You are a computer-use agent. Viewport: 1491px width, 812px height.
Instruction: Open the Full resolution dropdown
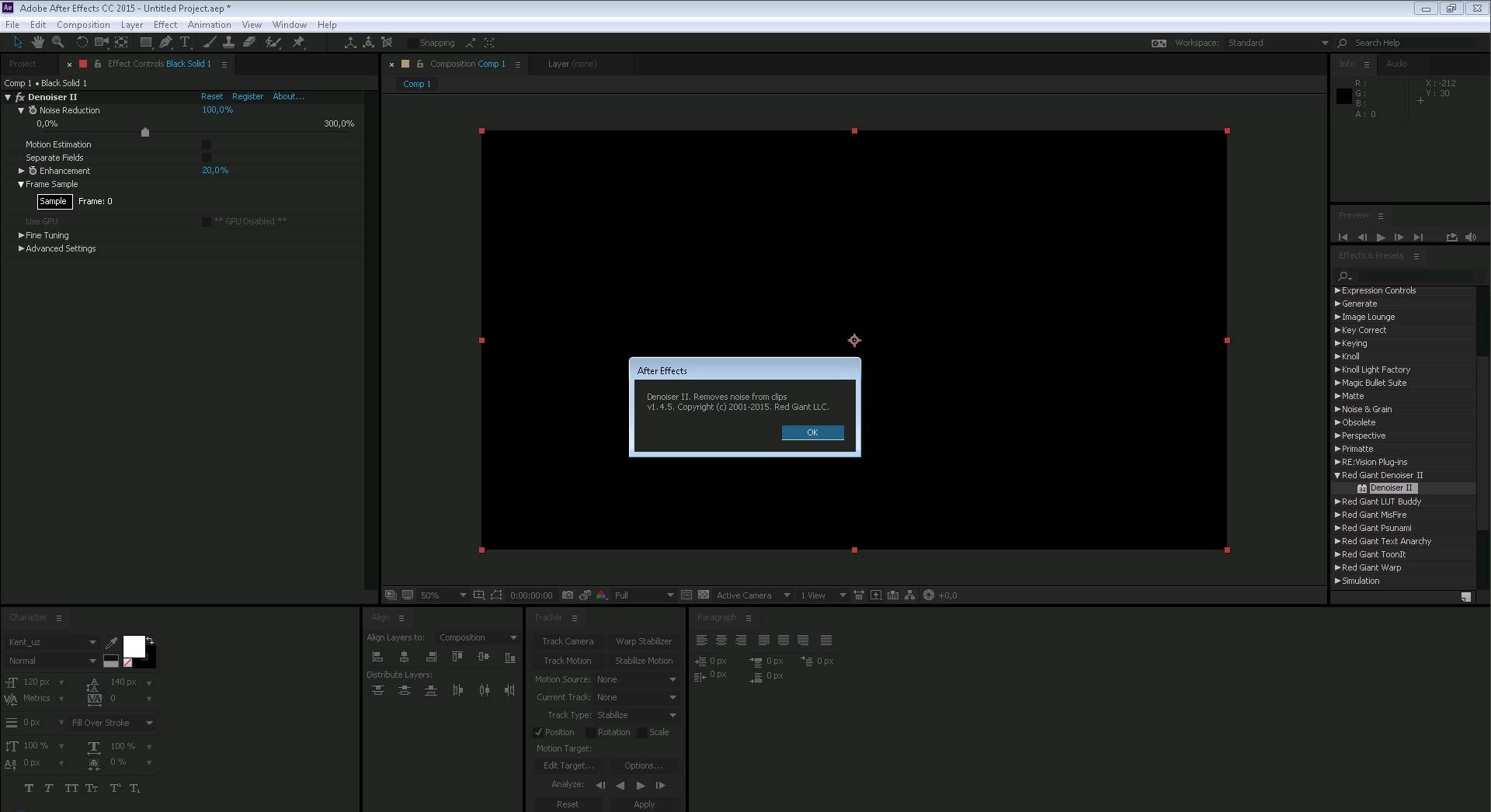tap(644, 595)
